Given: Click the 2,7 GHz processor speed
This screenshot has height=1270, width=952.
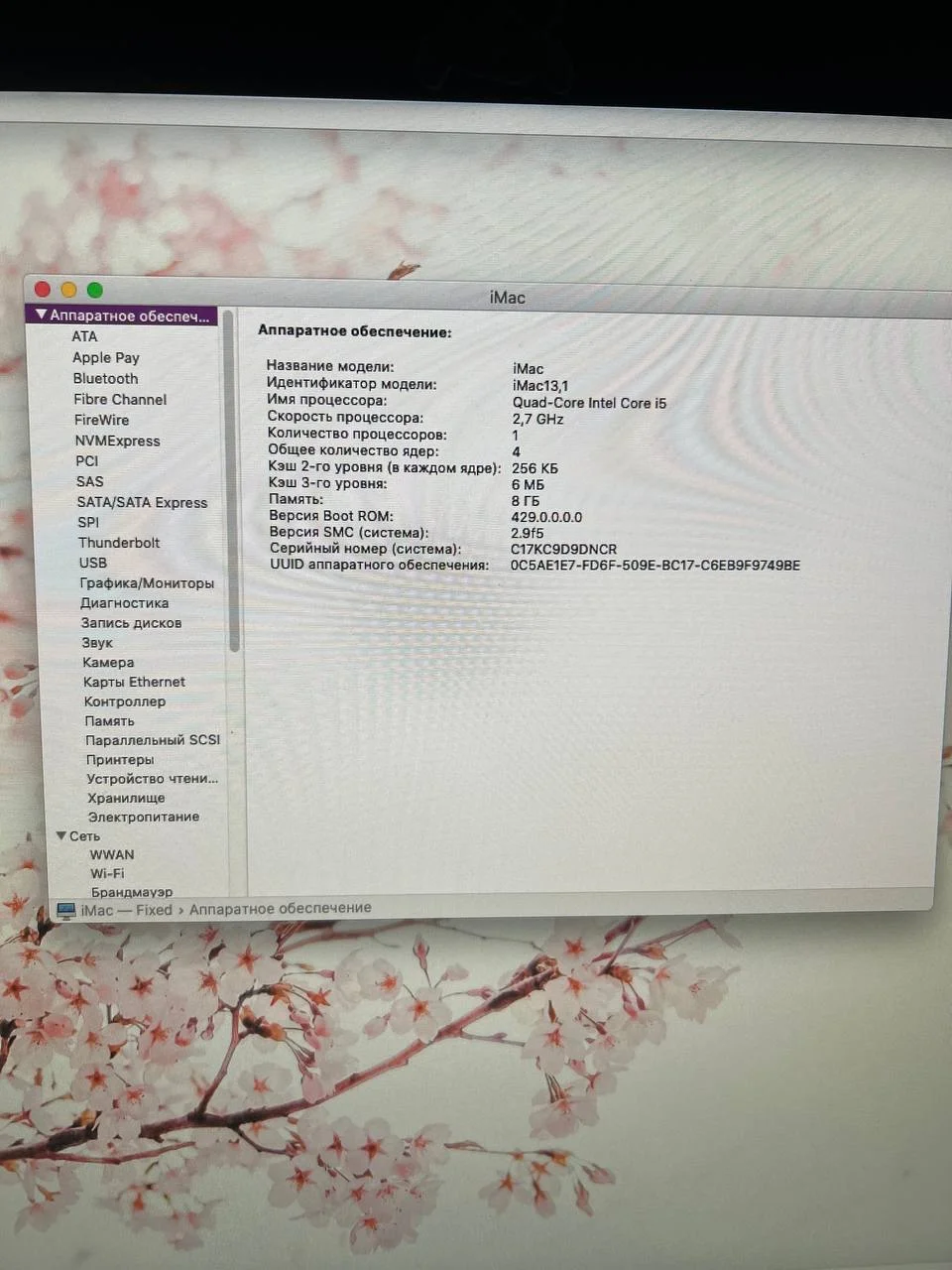Looking at the screenshot, I should tap(537, 419).
